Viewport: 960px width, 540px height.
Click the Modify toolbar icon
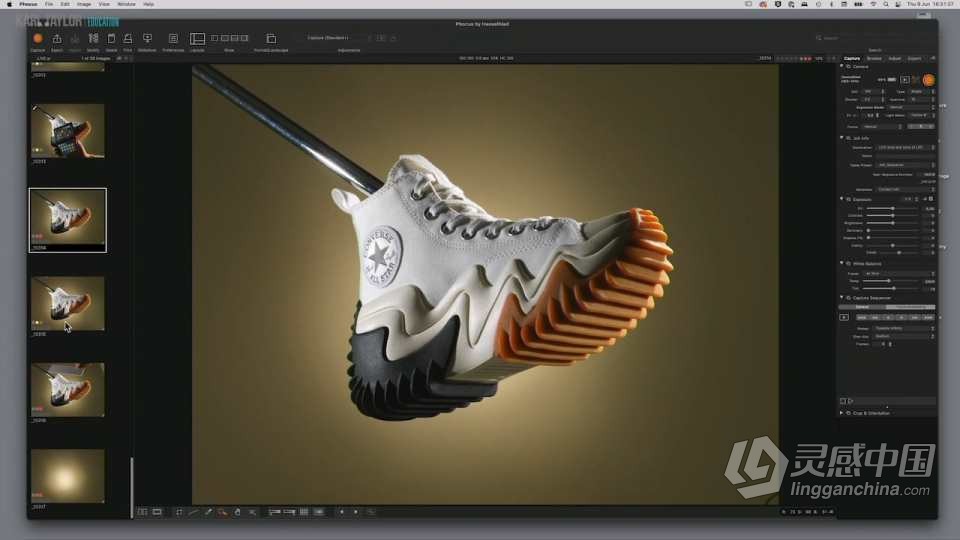coord(93,39)
